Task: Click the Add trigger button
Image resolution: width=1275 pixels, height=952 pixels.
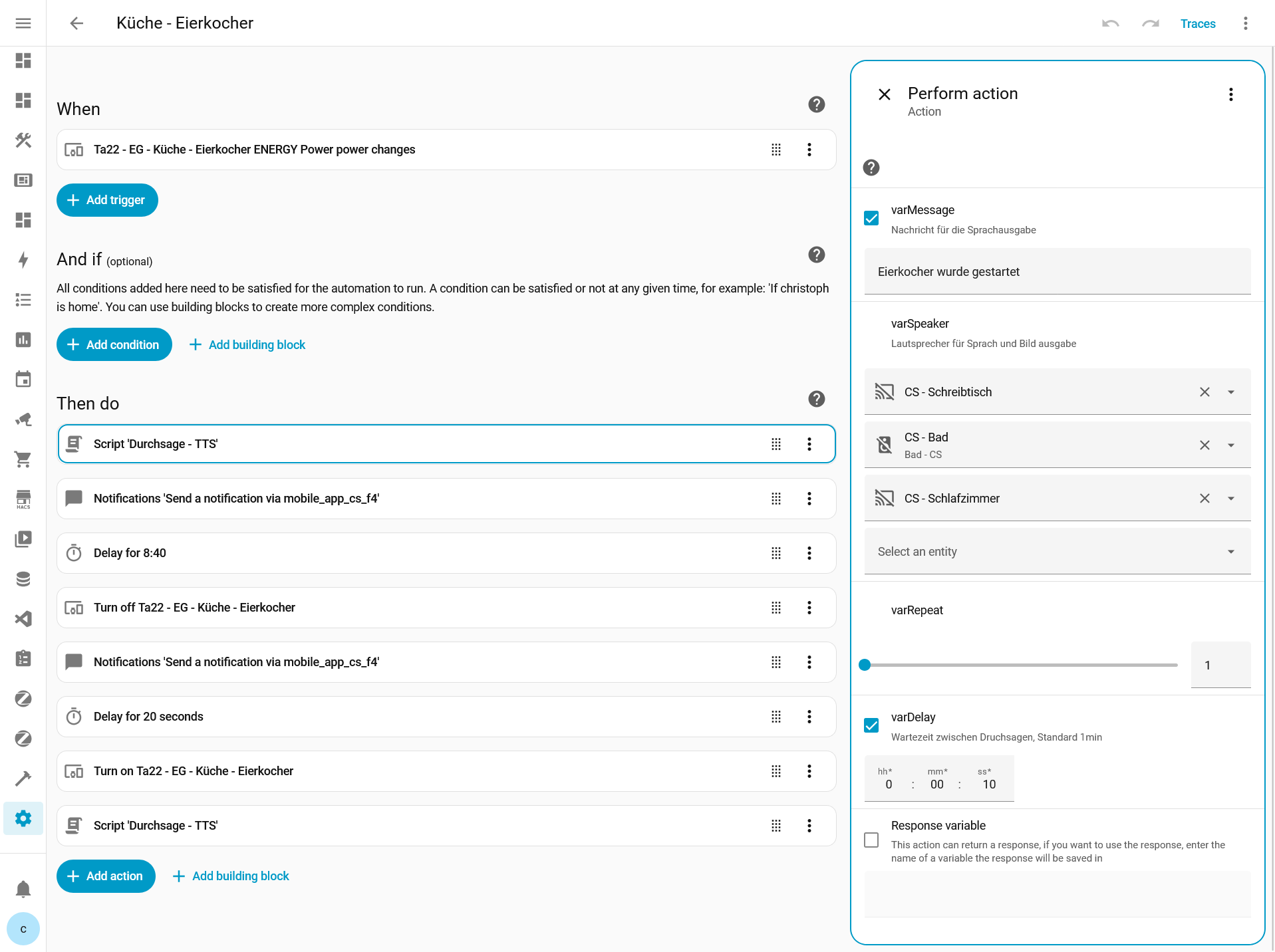Action: (x=107, y=200)
